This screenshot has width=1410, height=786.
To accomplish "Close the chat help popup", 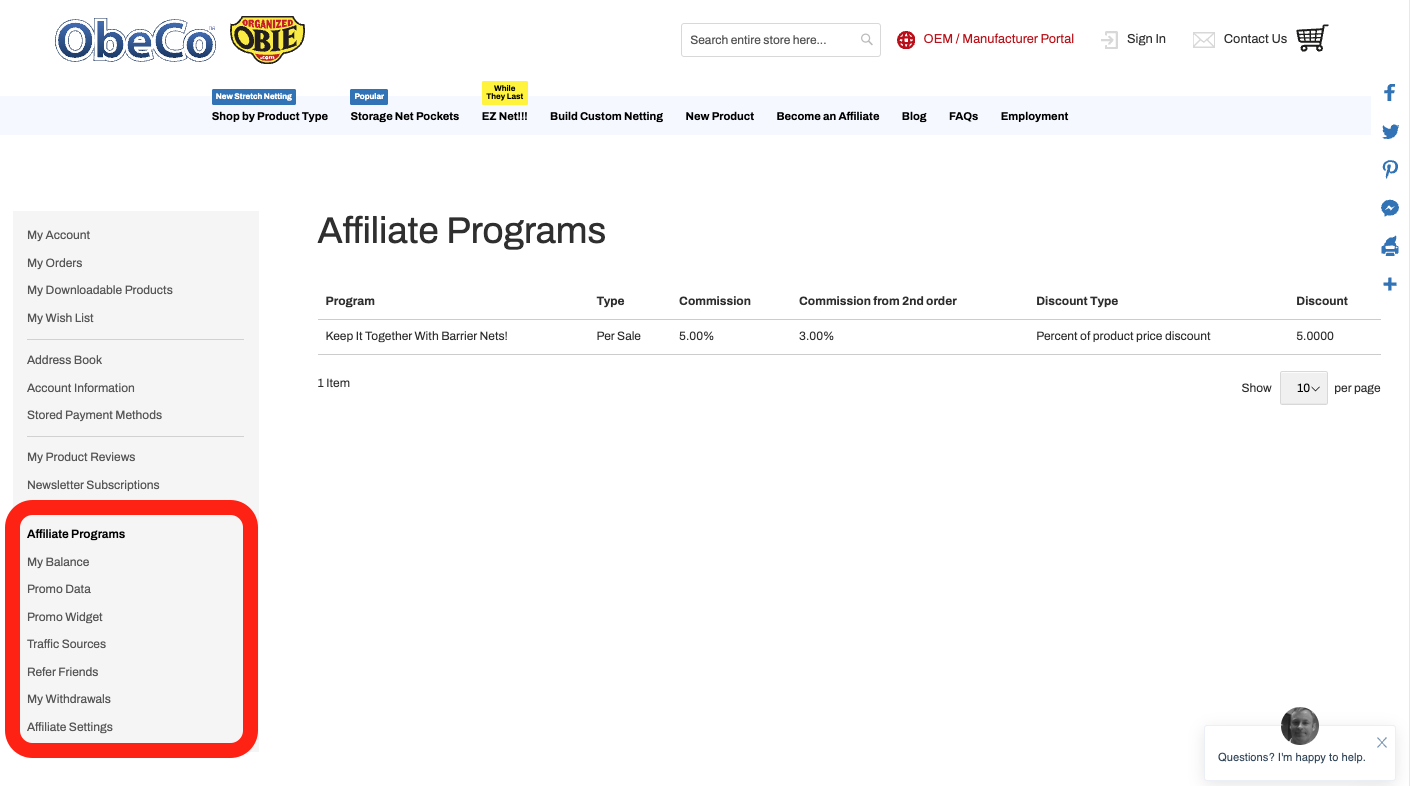I will pos(1381,742).
